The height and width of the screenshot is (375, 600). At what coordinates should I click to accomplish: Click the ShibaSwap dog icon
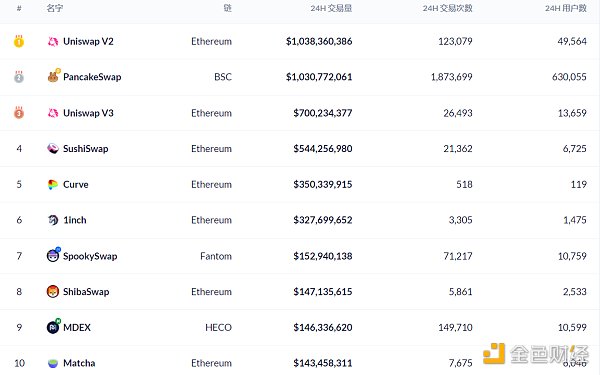pyautogui.click(x=53, y=292)
